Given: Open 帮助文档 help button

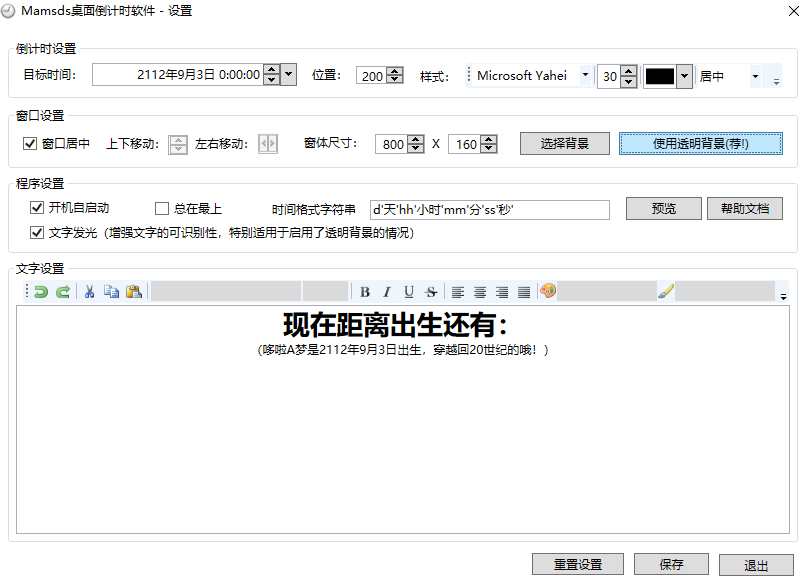Looking at the screenshot, I should (745, 209).
